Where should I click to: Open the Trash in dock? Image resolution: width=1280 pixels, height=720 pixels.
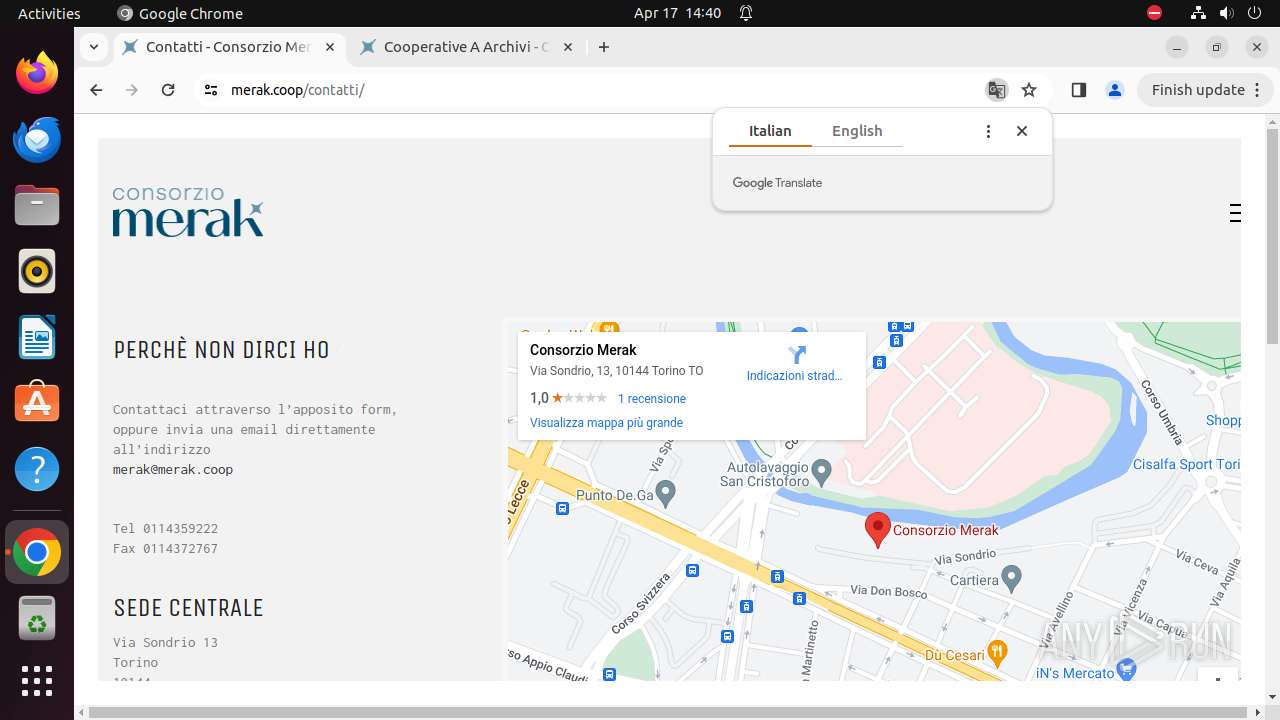tap(37, 619)
